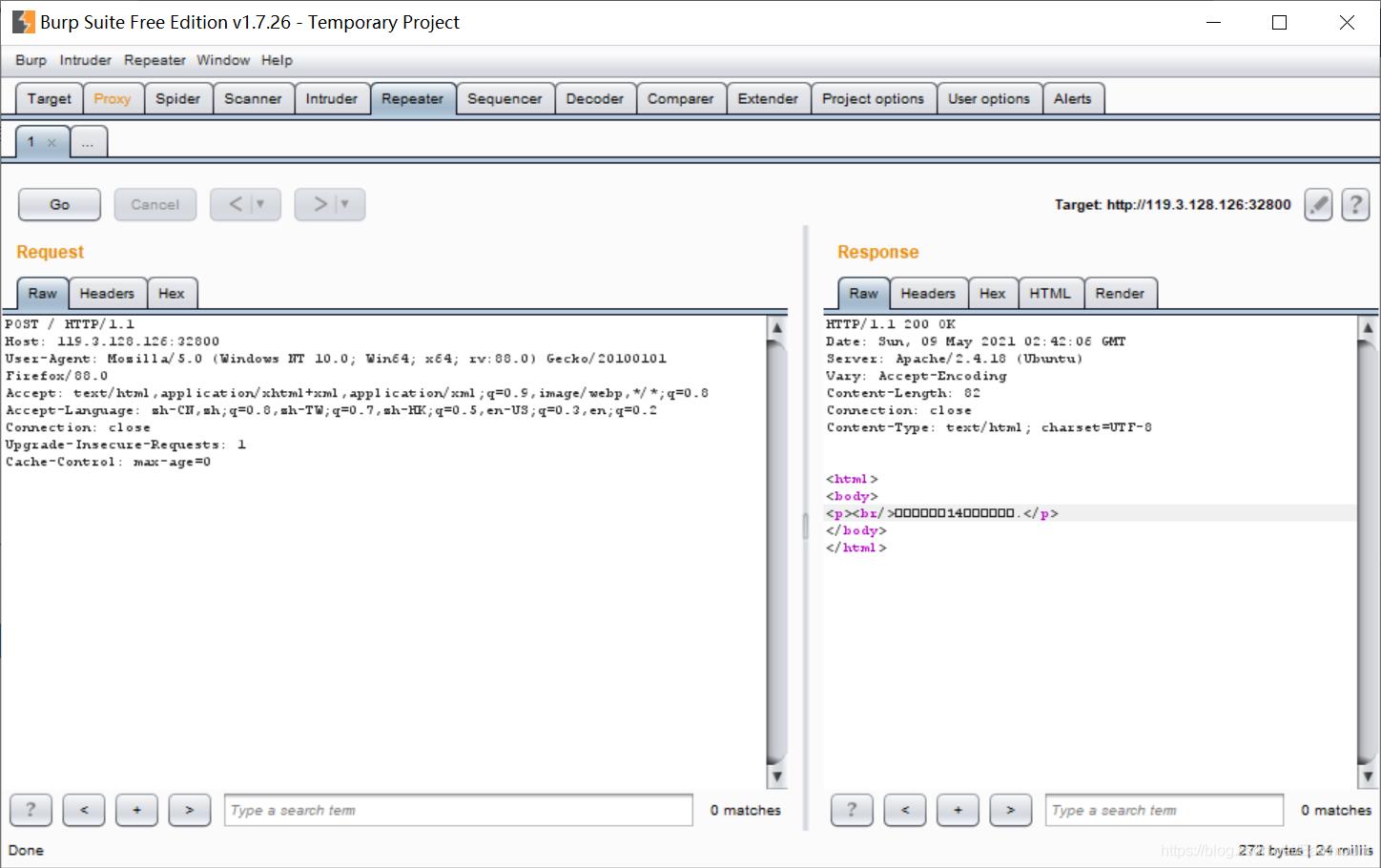Image resolution: width=1381 pixels, height=868 pixels.
Task: Click response search plus options button
Action: point(958,810)
